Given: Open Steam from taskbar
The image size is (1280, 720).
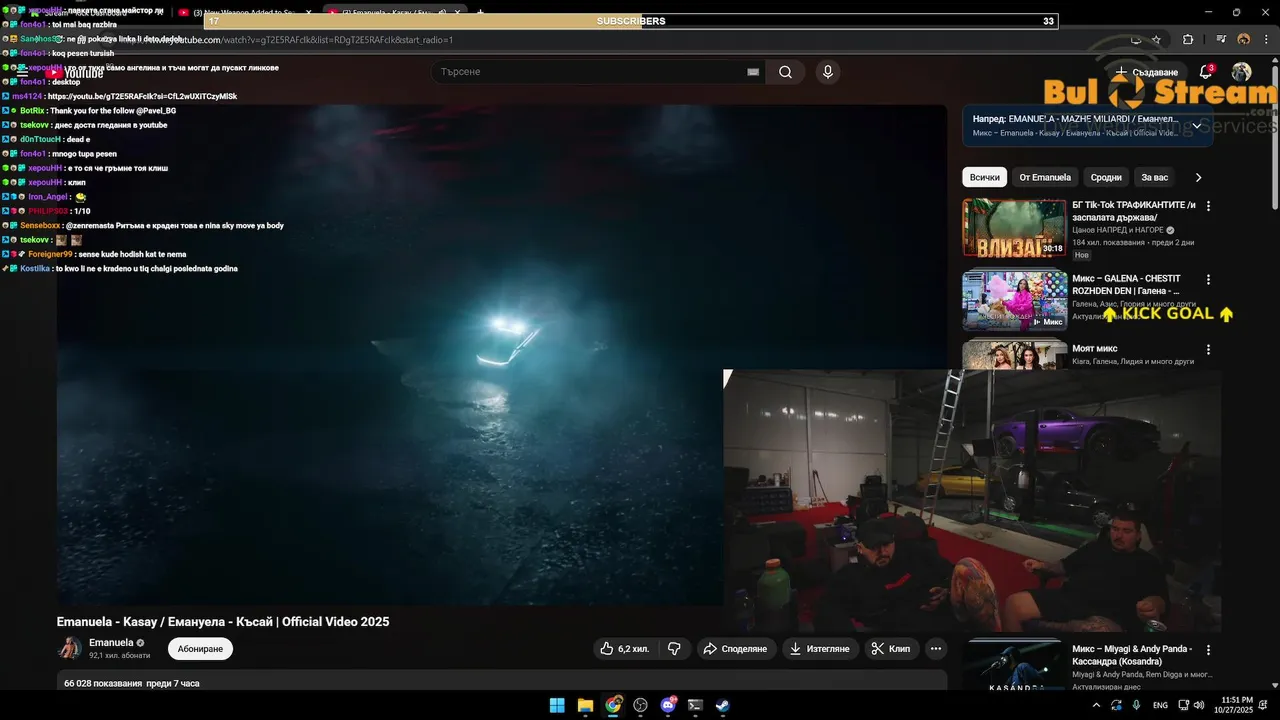Looking at the screenshot, I should coord(722,705).
